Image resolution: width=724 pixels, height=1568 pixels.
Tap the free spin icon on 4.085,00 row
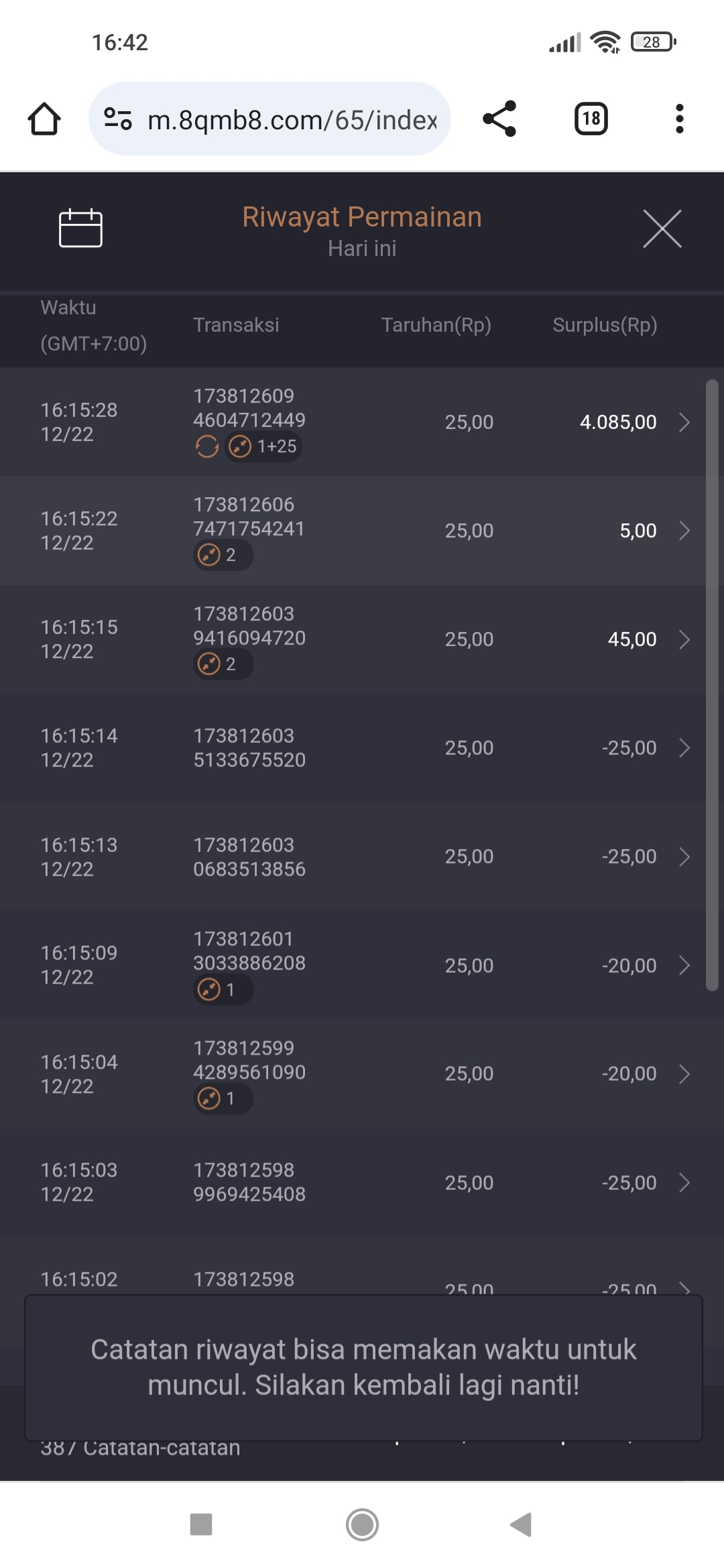207,446
